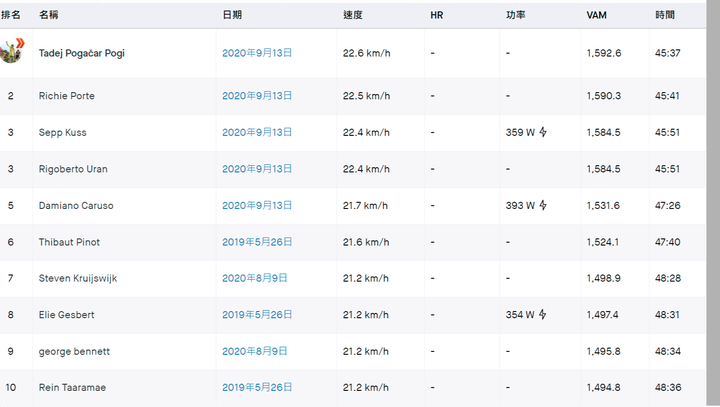
Task: Click the time 45:41
Action: pyautogui.click(x=667, y=96)
